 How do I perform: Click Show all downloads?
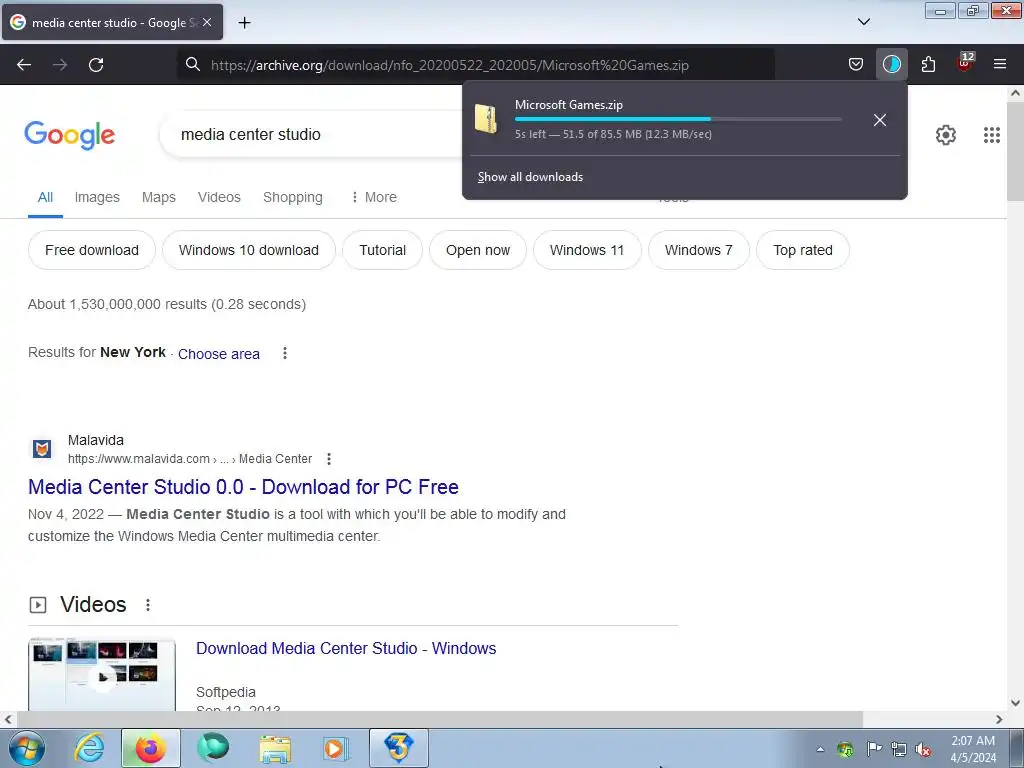pos(530,177)
